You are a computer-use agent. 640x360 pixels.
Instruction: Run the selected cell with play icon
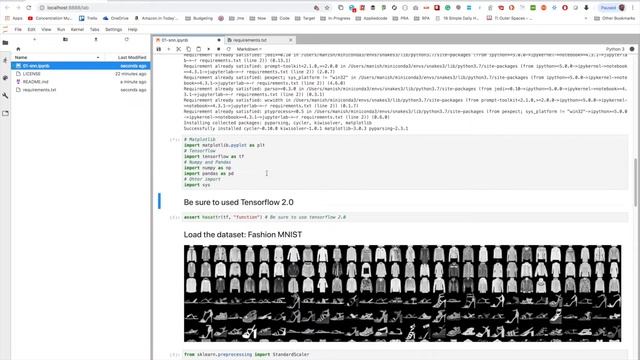point(209,49)
